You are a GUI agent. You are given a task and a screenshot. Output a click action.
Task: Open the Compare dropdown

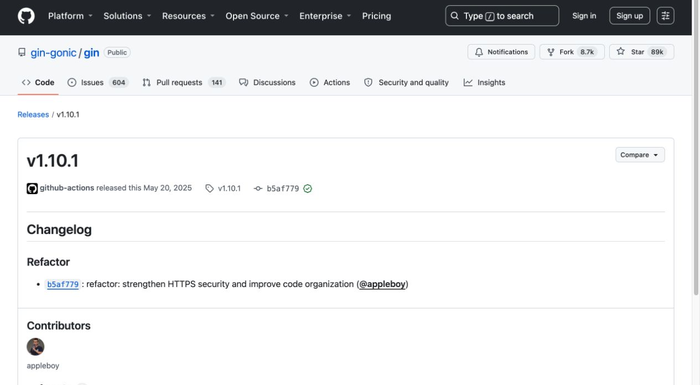tap(640, 155)
